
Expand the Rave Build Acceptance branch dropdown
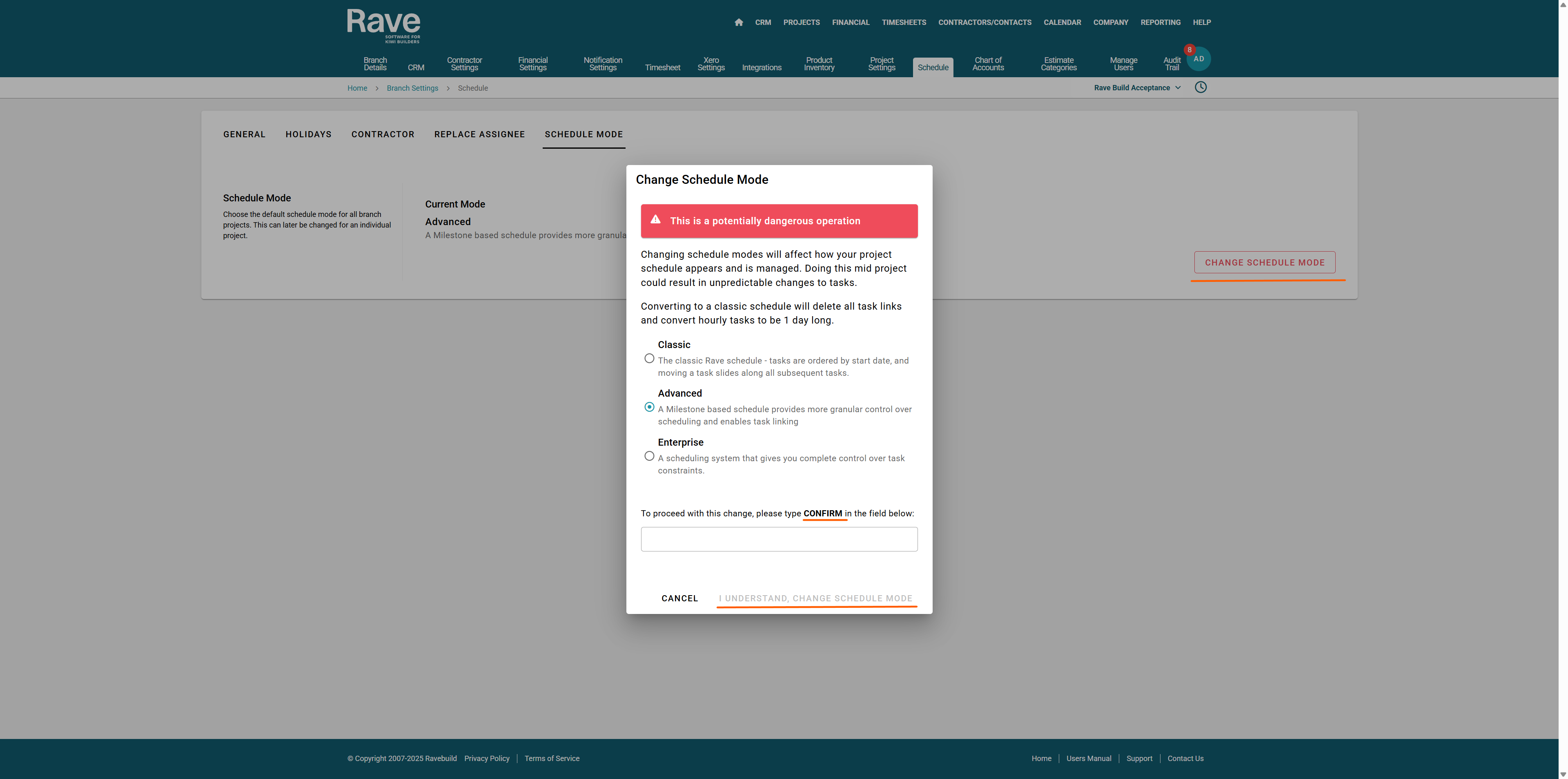coord(1137,88)
